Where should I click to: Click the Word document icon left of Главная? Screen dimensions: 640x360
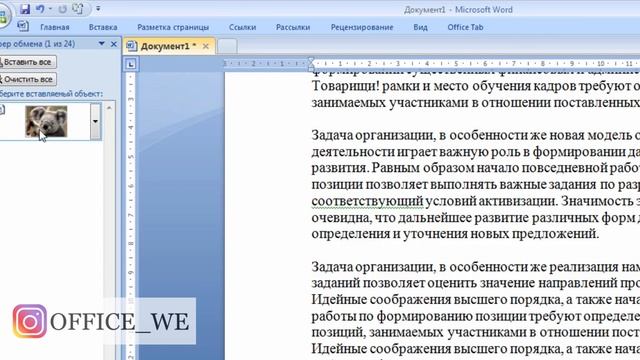coord(23,27)
